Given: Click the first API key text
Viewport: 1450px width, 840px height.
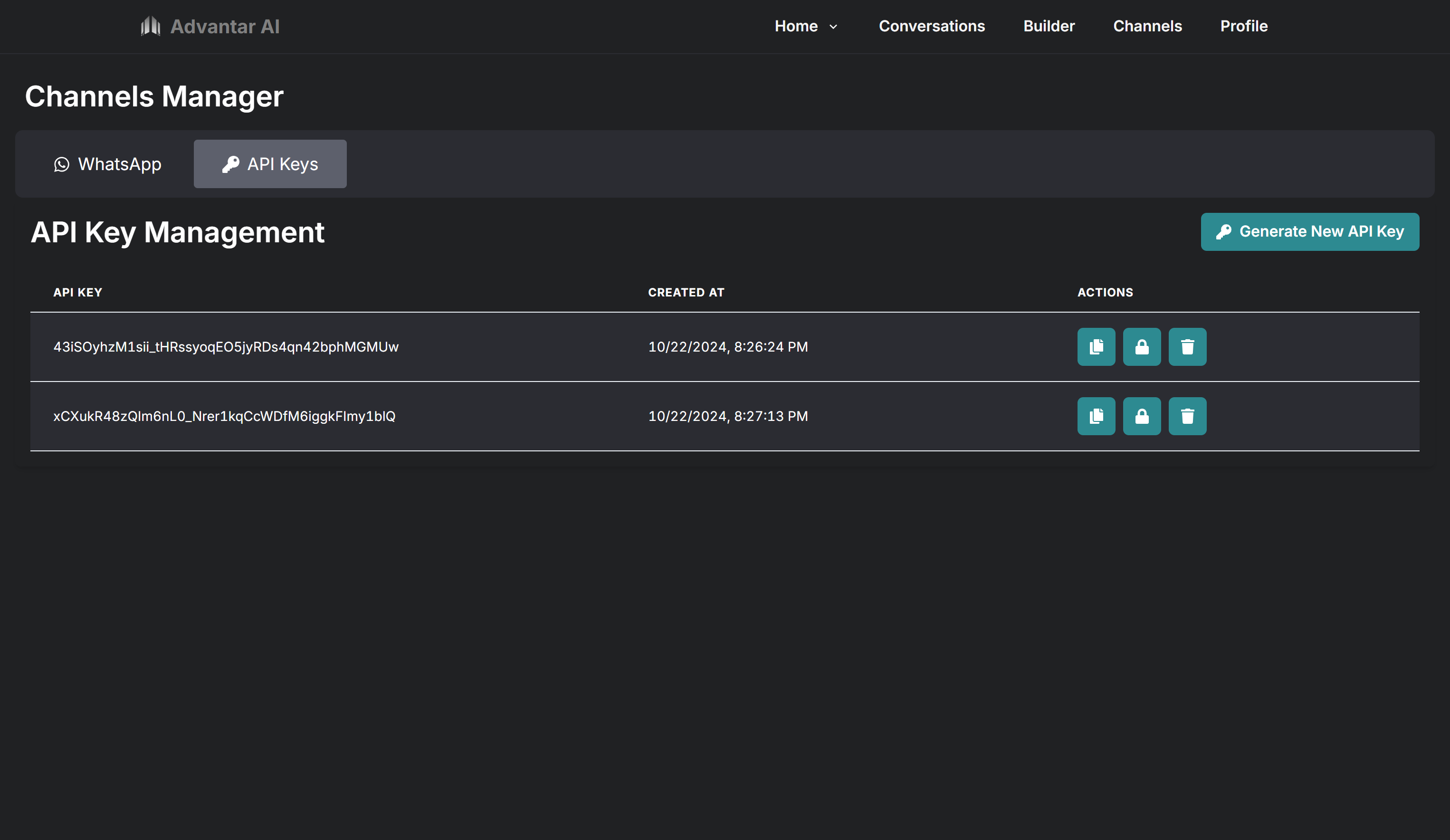Looking at the screenshot, I should pyautogui.click(x=226, y=347).
